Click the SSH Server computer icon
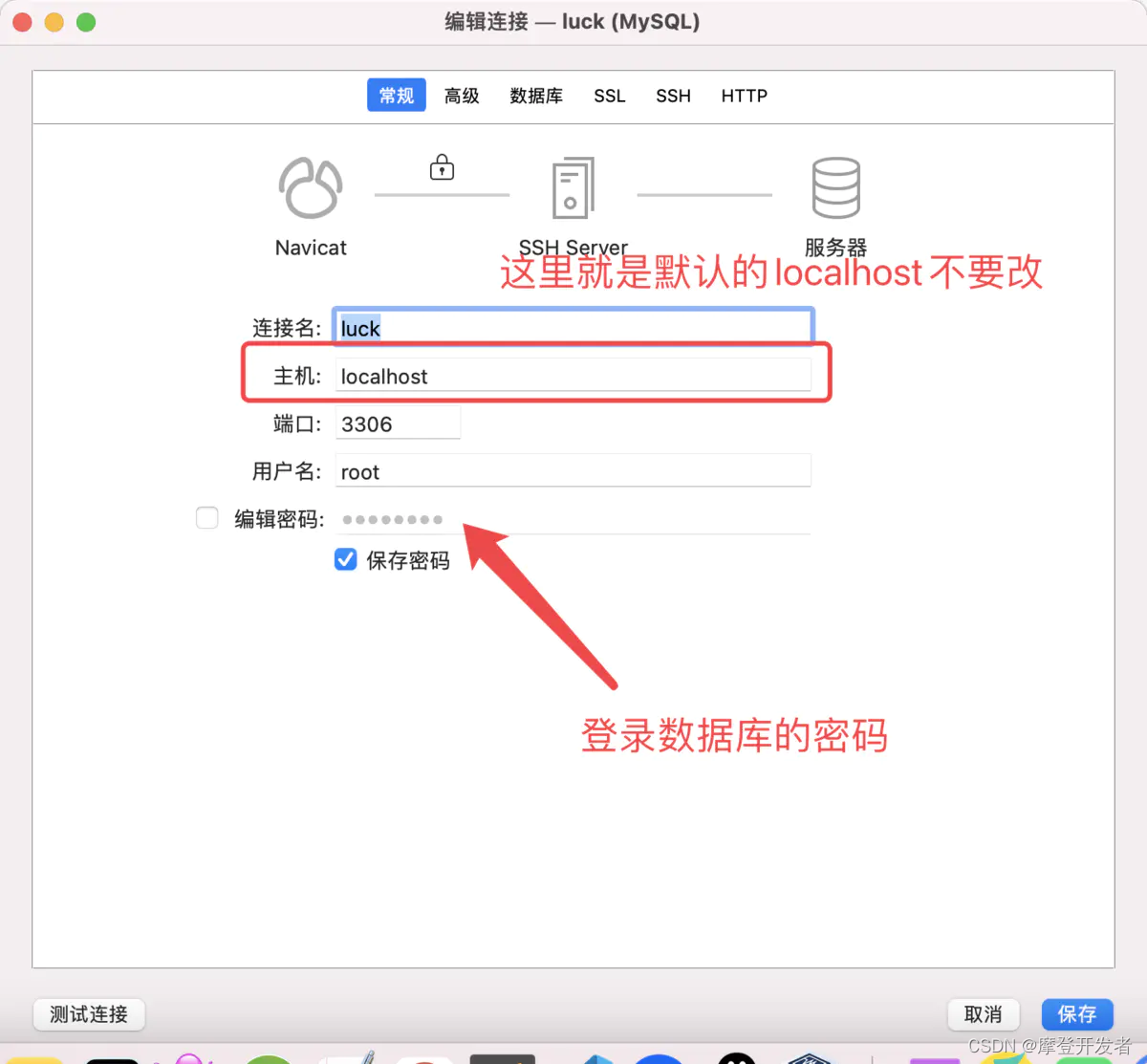The image size is (1147, 1064). 573,187
